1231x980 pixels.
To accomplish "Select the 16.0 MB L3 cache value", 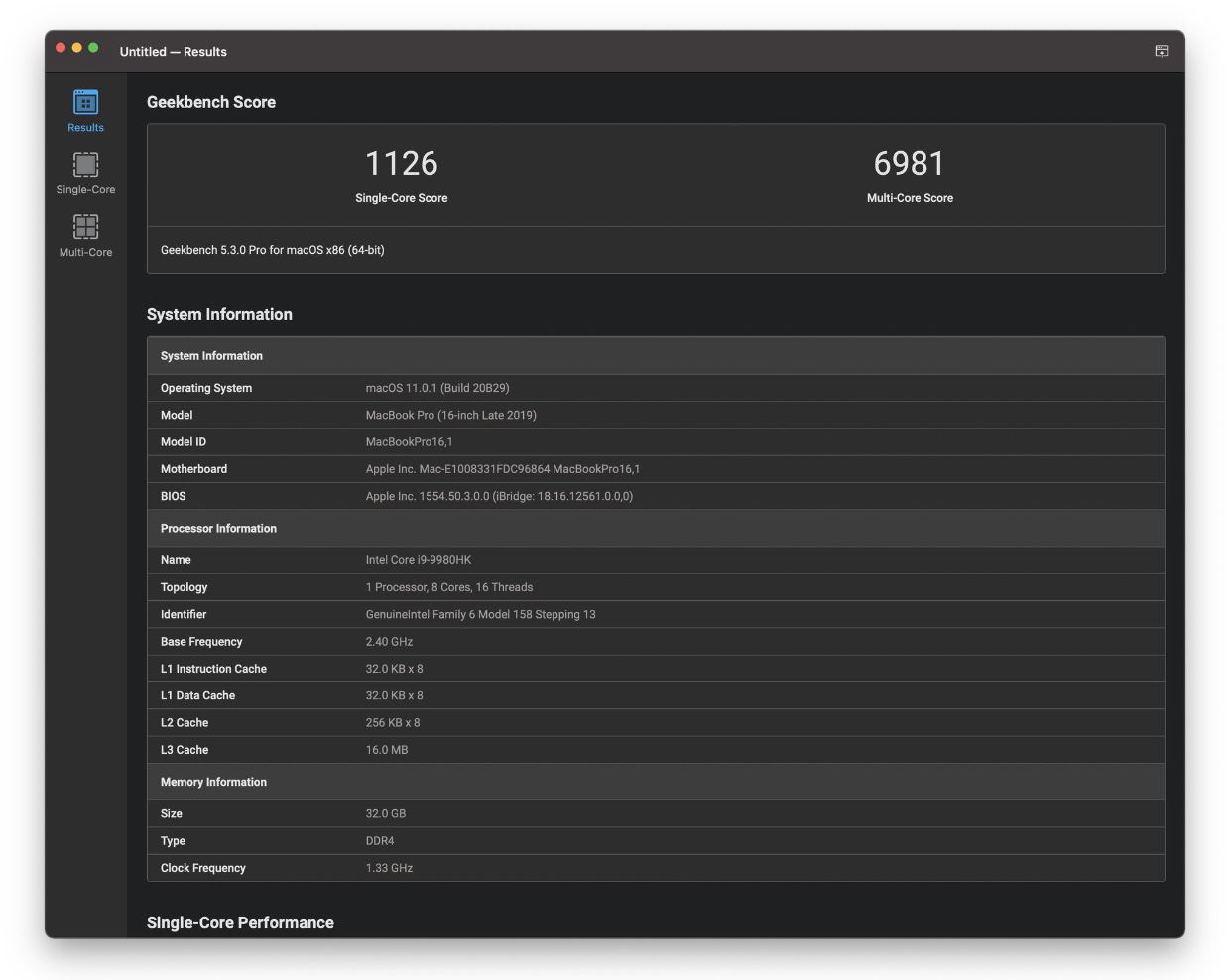I will pos(387,750).
